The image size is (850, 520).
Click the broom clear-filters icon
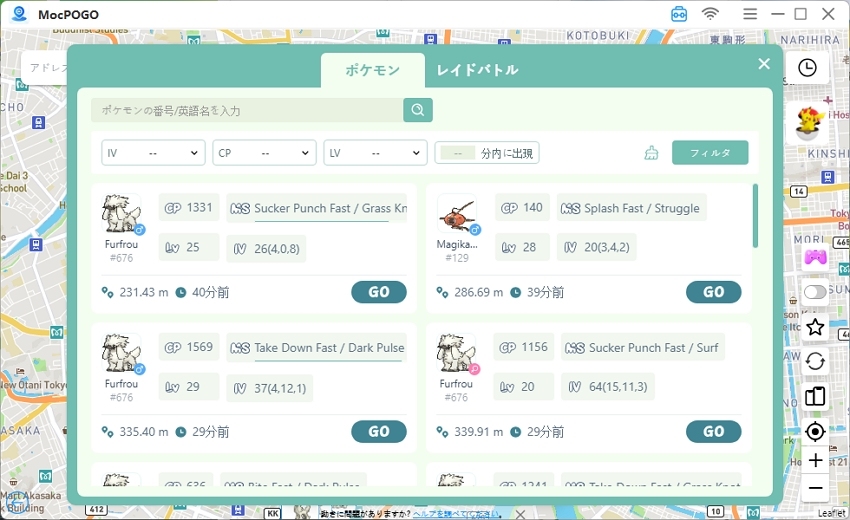coord(651,153)
